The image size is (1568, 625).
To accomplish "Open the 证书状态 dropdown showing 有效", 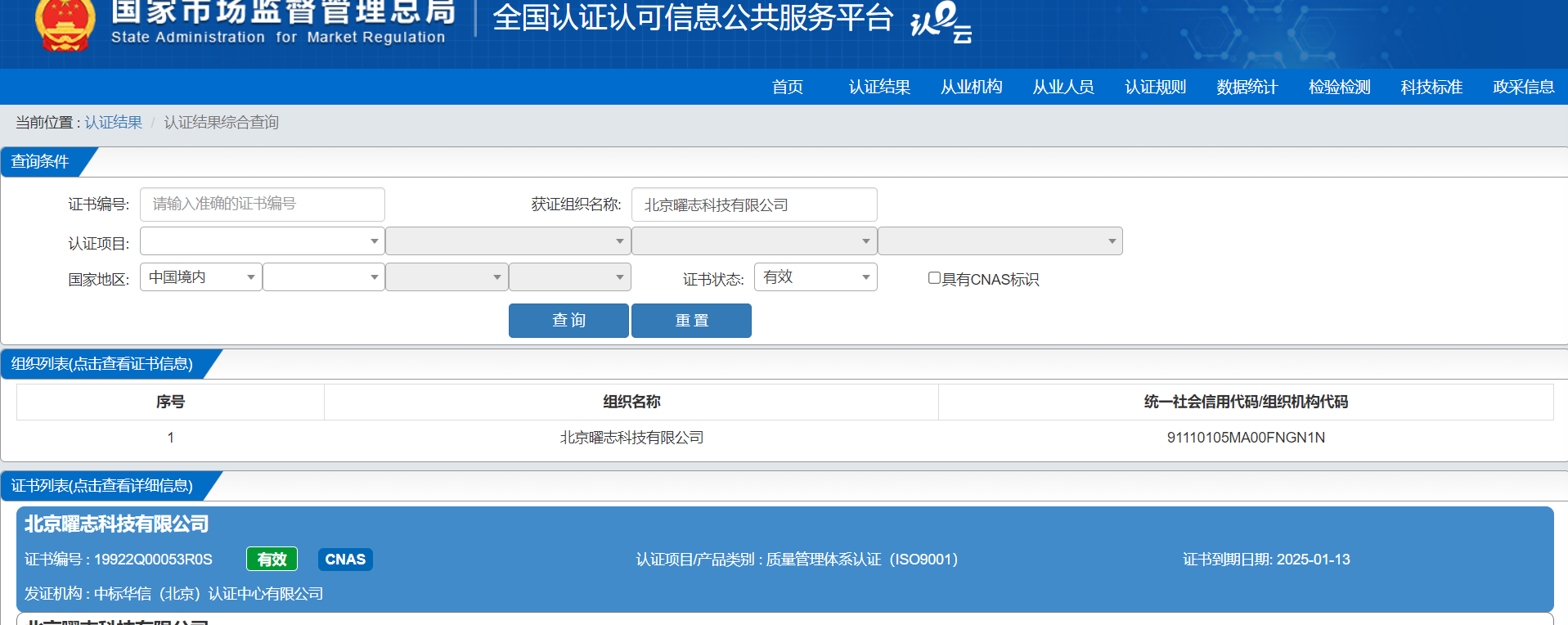I will [815, 277].
